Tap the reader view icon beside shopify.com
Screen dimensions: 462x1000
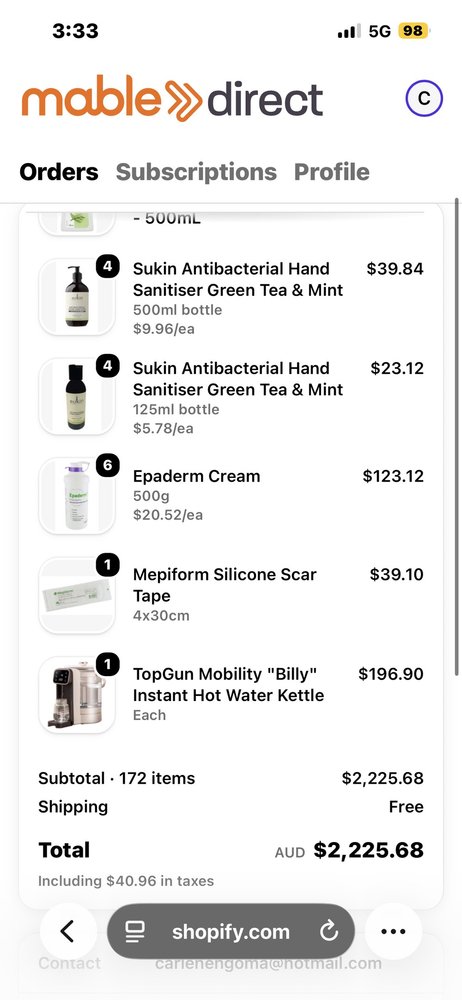tap(135, 932)
